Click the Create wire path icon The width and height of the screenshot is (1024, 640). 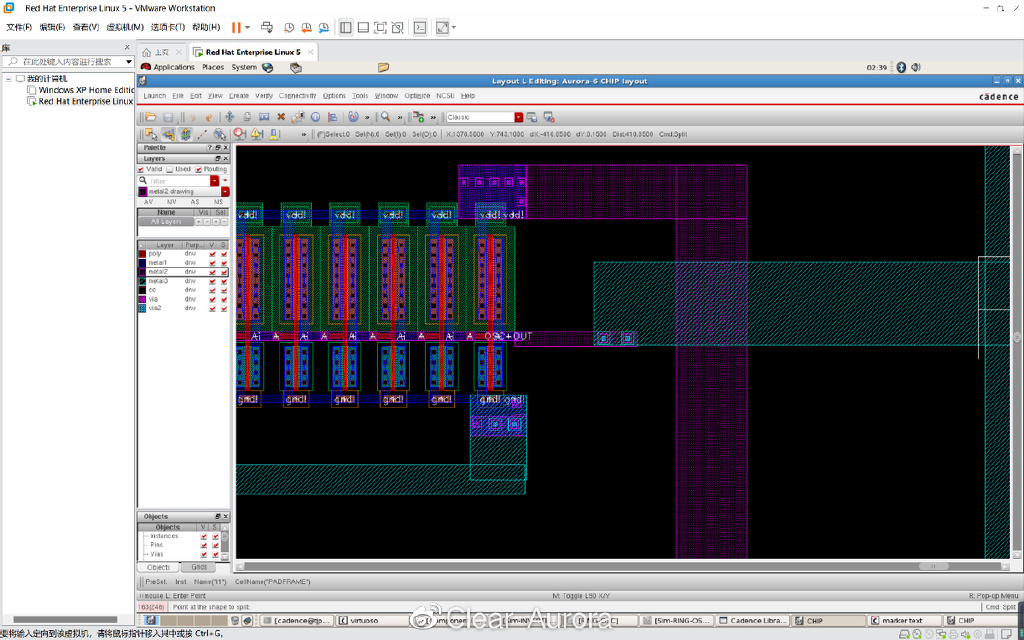pos(168,134)
